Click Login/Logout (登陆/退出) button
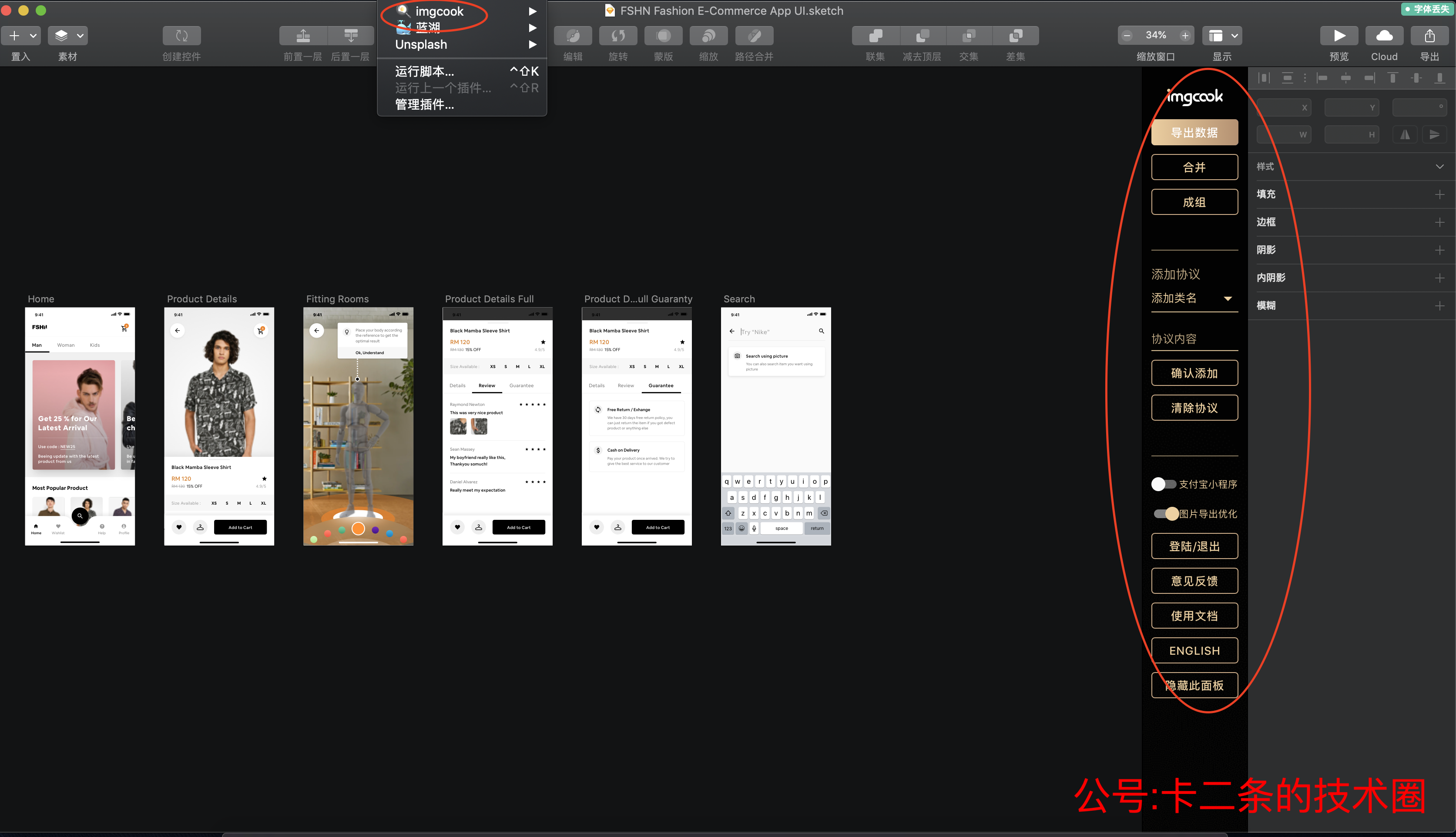Screen dimensions: 1456x837 (1194, 546)
